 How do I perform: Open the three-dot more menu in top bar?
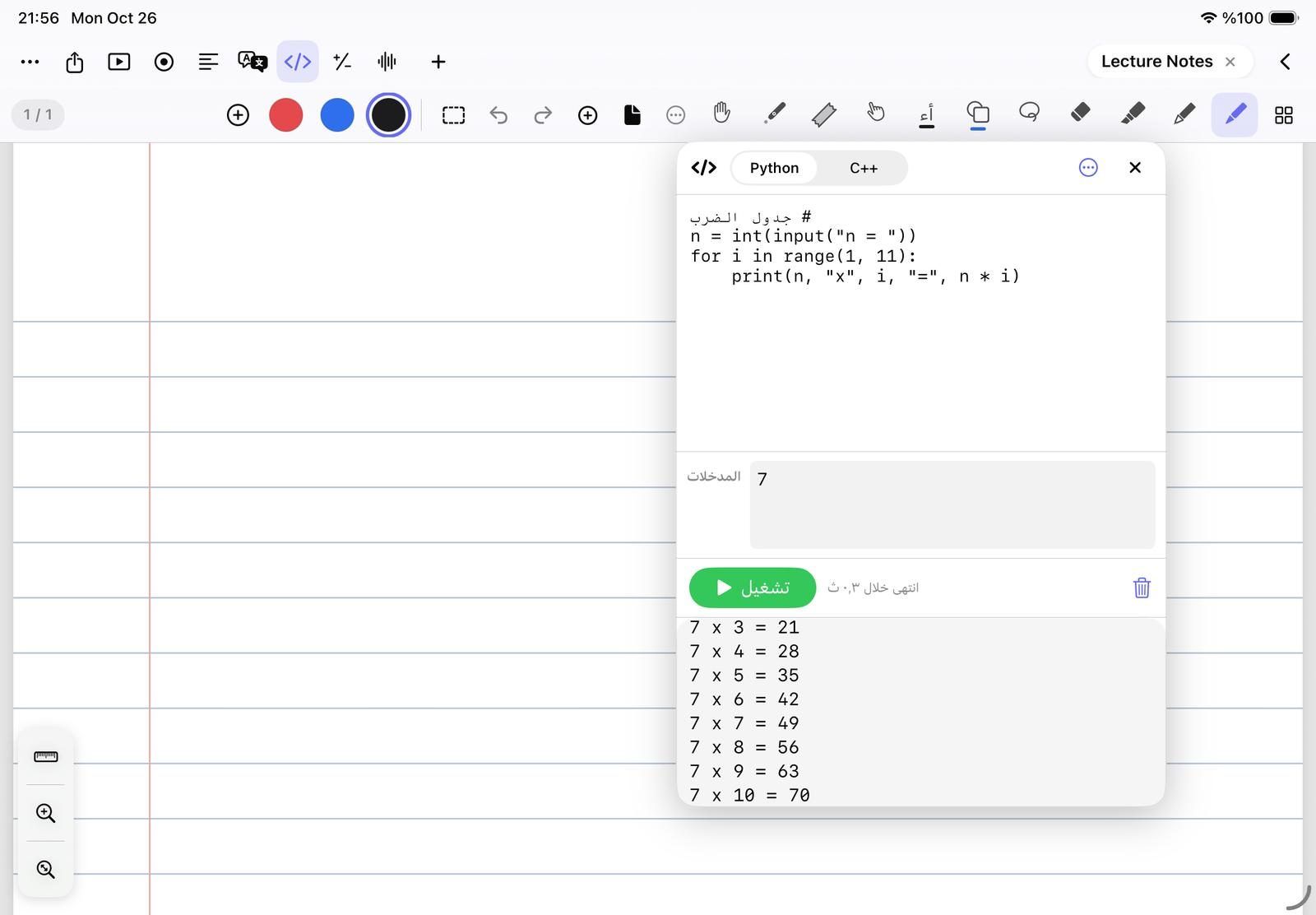coord(30,62)
